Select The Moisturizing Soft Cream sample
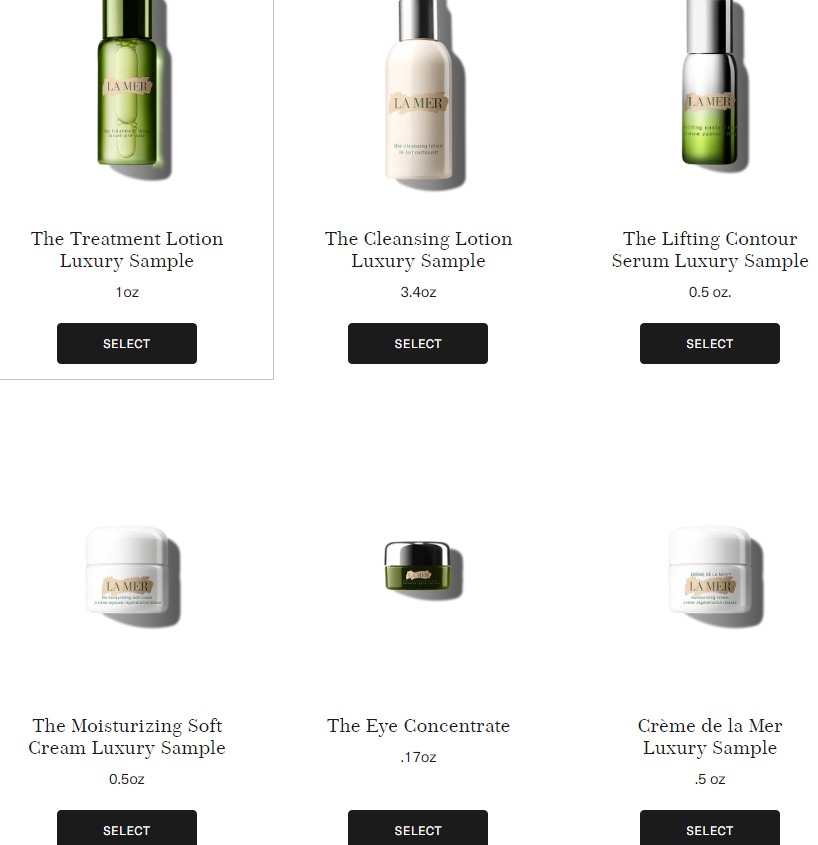The width and height of the screenshot is (818, 845). 127,828
